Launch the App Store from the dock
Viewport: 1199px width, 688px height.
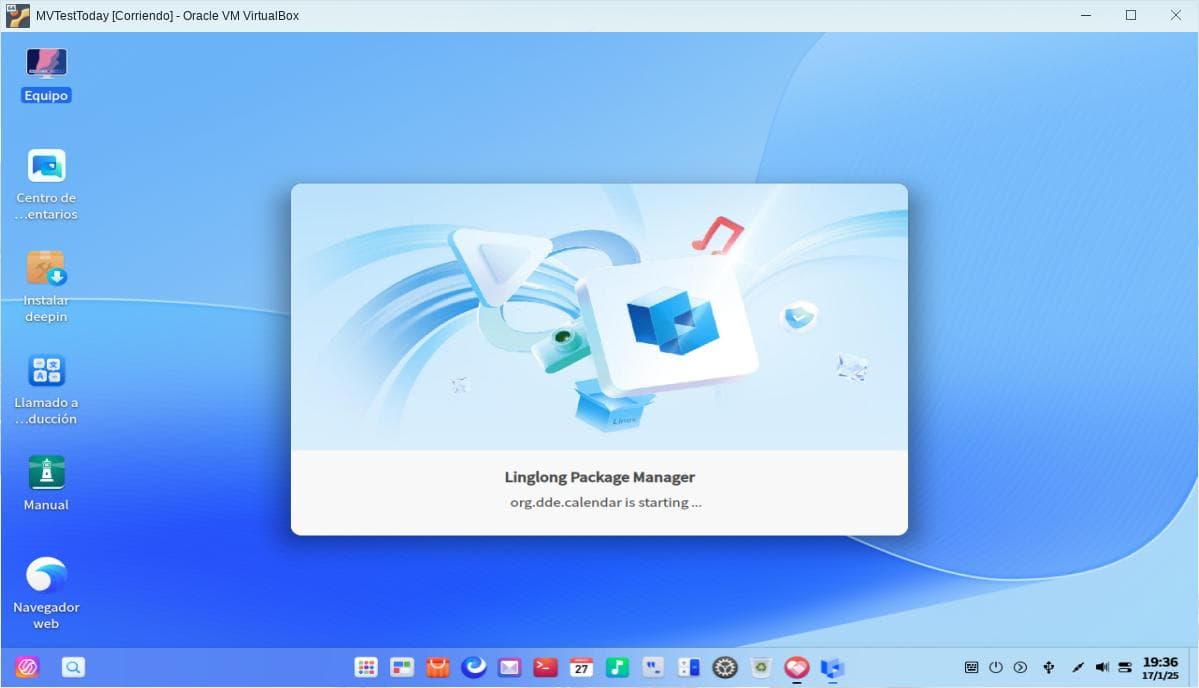coord(437,667)
